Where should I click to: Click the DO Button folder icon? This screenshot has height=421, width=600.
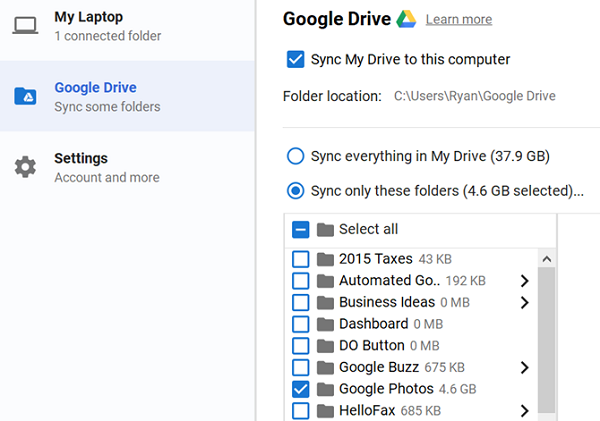click(325, 346)
